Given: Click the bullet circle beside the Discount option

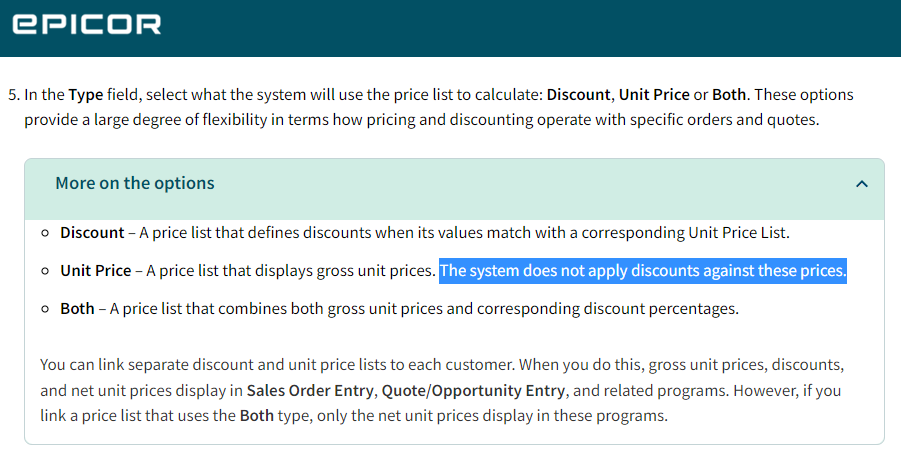Looking at the screenshot, I should pos(46,233).
